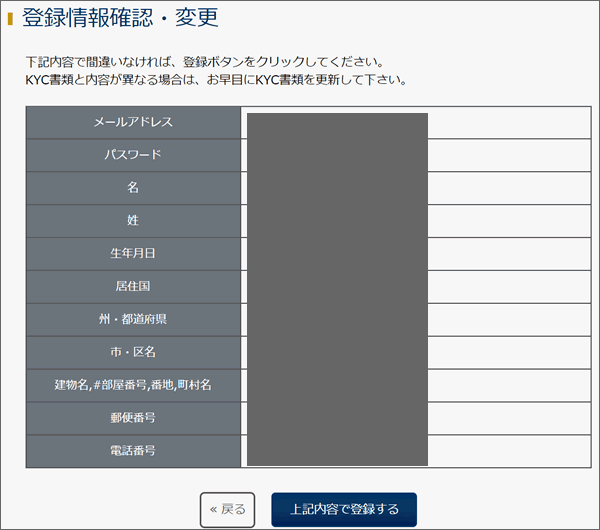
Task: Click the value cell in the 電話番号 row
Action: [416, 451]
